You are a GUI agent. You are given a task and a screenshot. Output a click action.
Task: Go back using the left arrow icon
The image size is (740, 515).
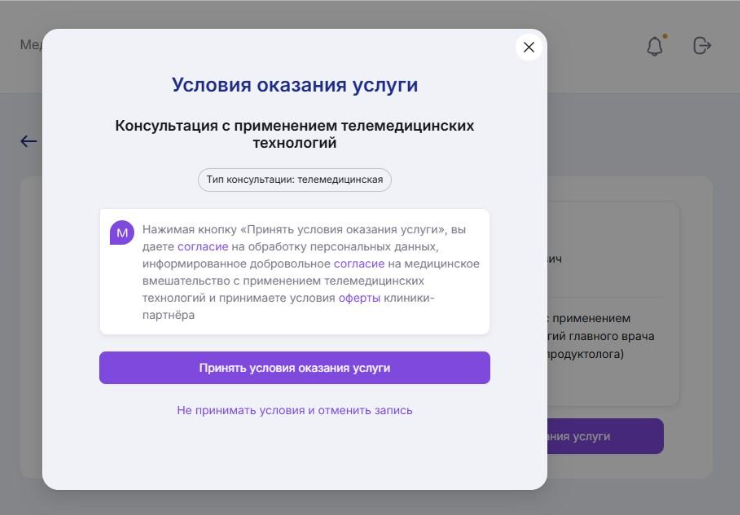(28, 141)
